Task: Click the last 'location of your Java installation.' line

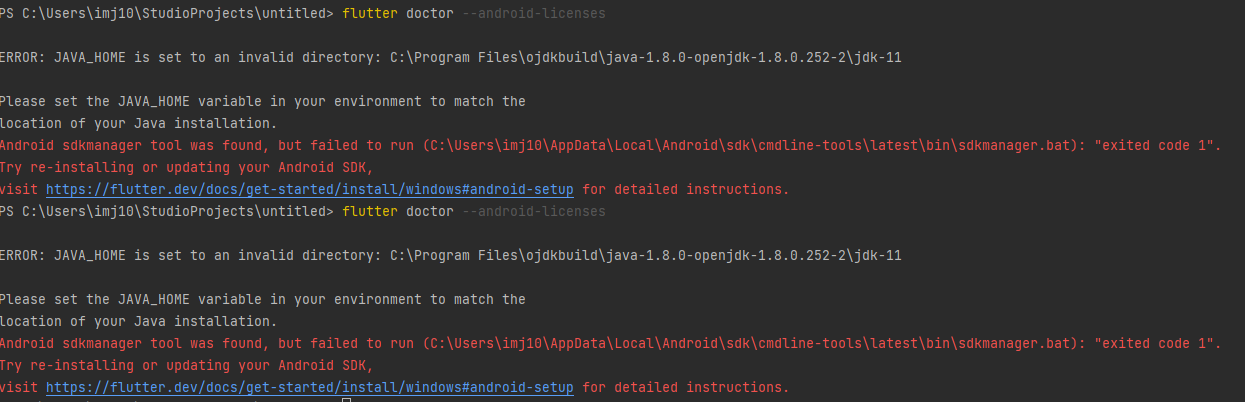Action: 138,321
